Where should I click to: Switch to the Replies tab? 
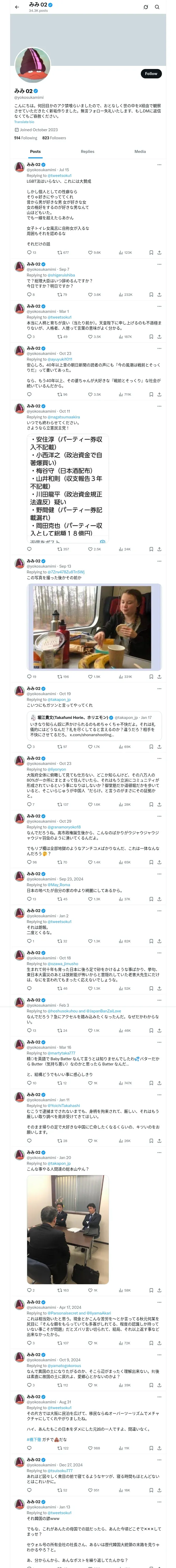coord(87,152)
